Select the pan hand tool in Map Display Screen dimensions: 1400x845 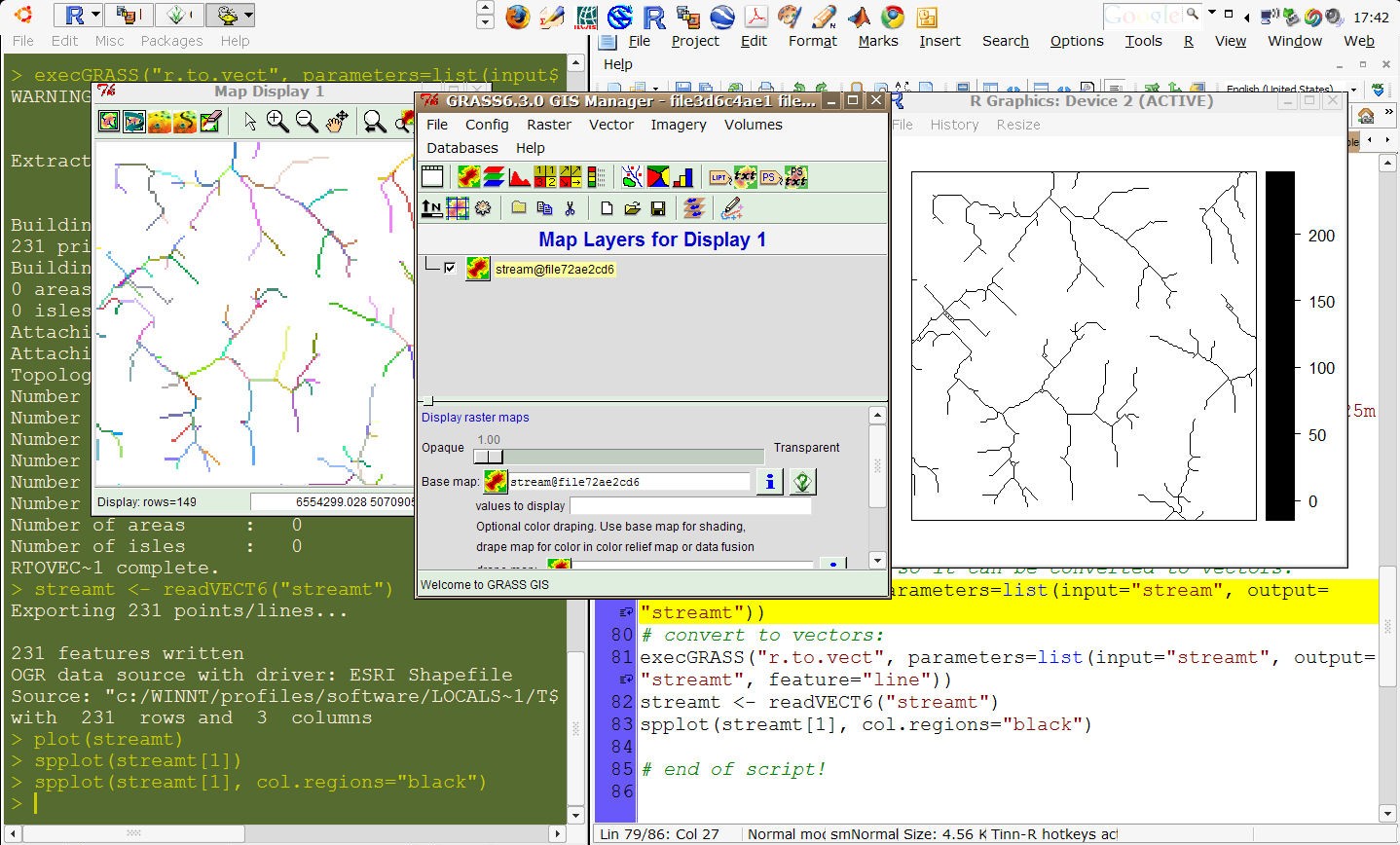point(337,121)
